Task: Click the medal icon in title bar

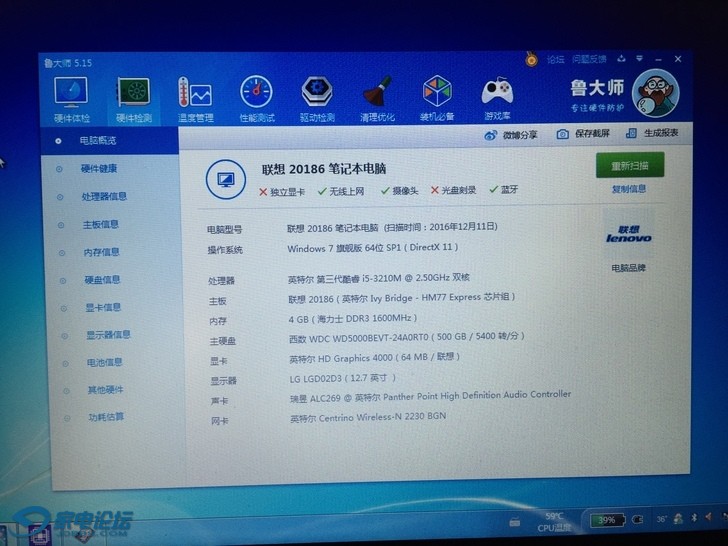Action: click(x=532, y=59)
